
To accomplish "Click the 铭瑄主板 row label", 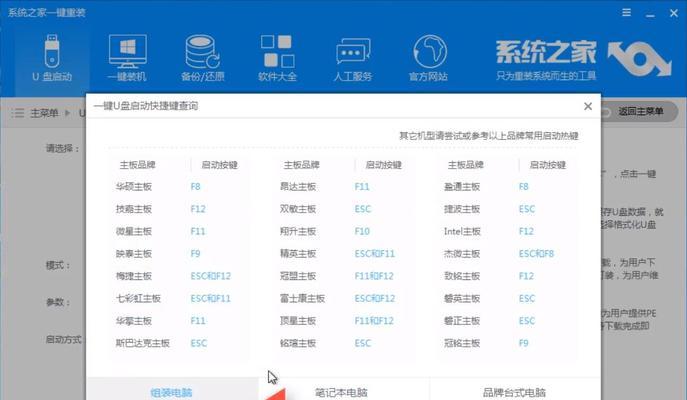I will tap(298, 343).
